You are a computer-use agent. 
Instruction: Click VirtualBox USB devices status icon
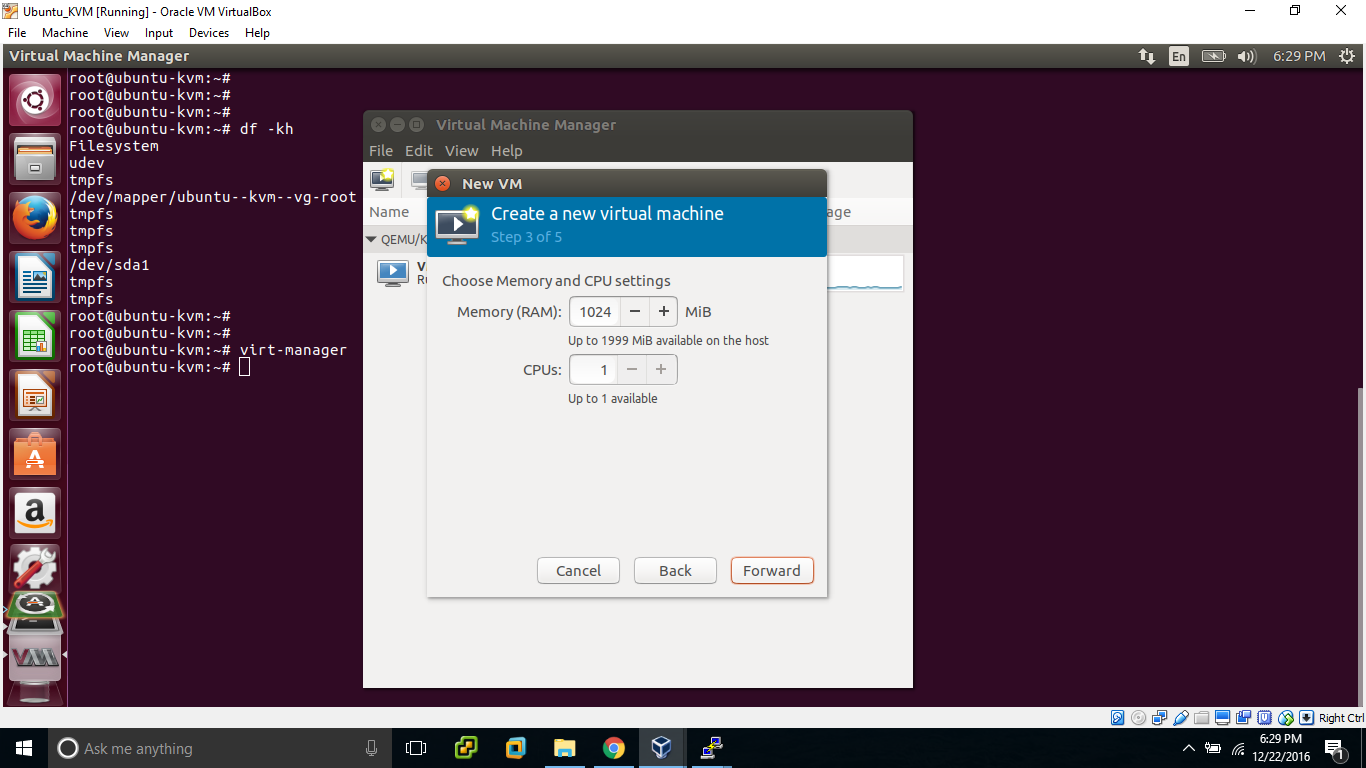[1181, 718]
